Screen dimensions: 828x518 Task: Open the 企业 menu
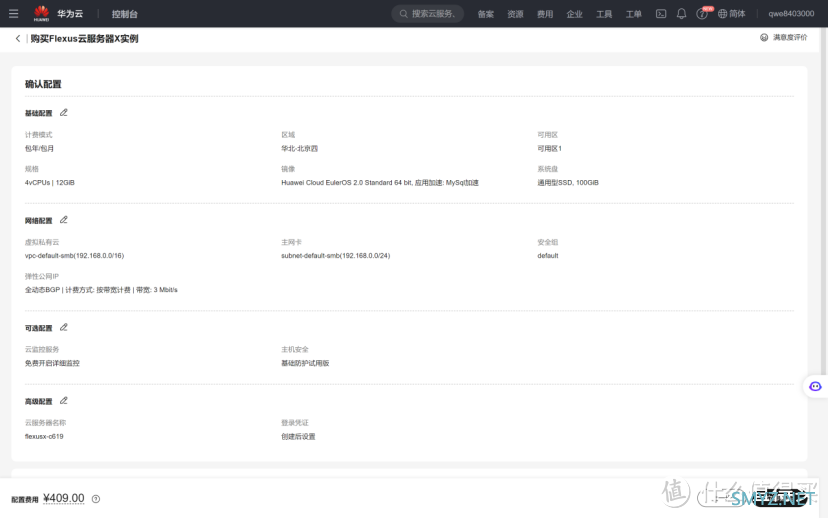[575, 14]
